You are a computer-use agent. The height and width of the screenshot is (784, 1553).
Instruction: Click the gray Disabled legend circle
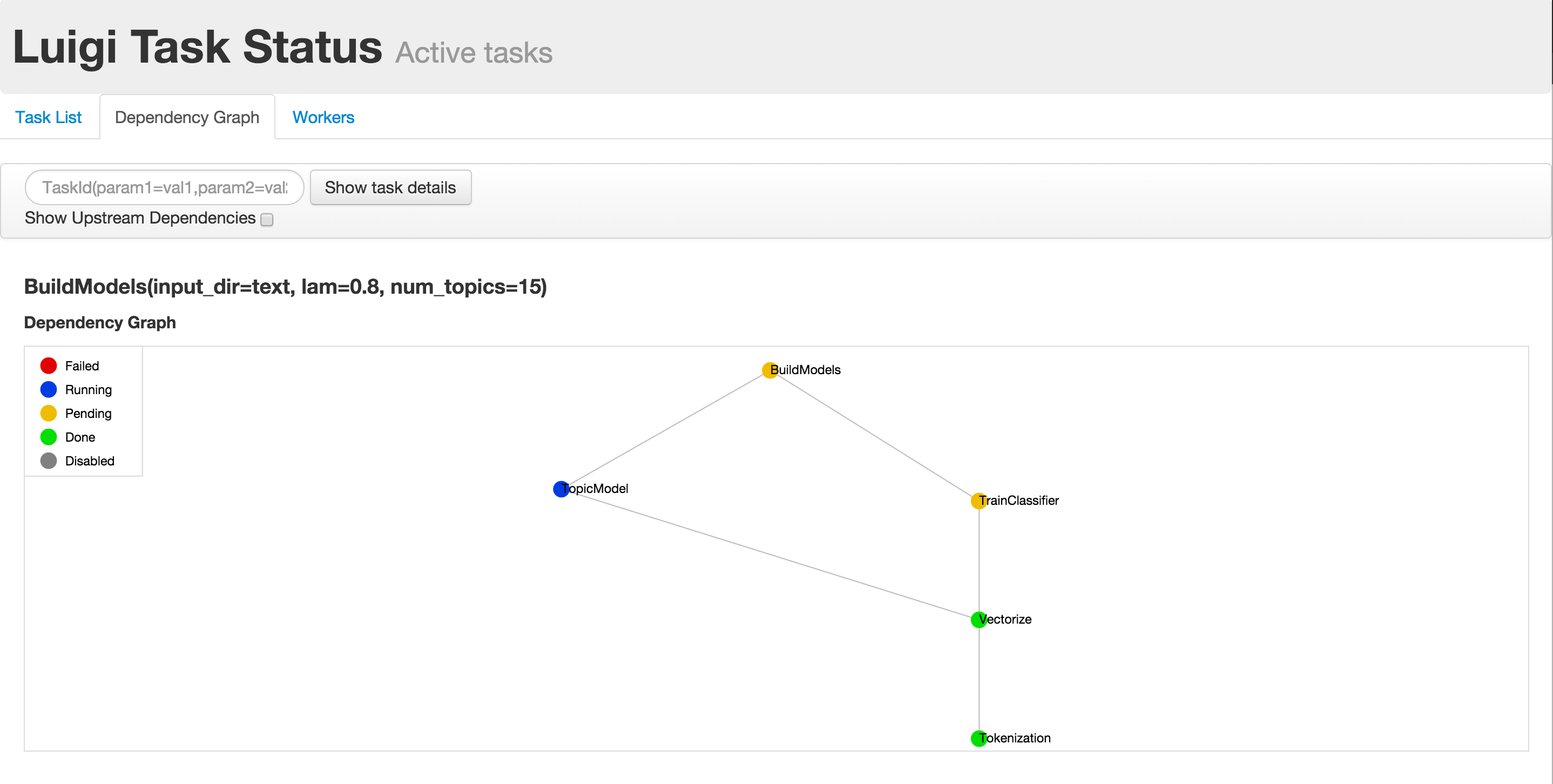tap(48, 461)
